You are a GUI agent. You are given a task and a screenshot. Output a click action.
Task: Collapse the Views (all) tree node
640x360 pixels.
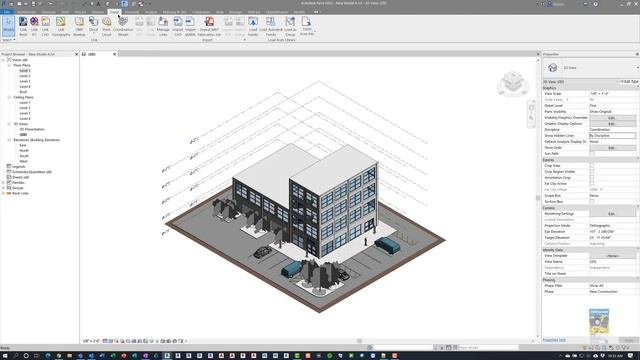pyautogui.click(x=4, y=60)
